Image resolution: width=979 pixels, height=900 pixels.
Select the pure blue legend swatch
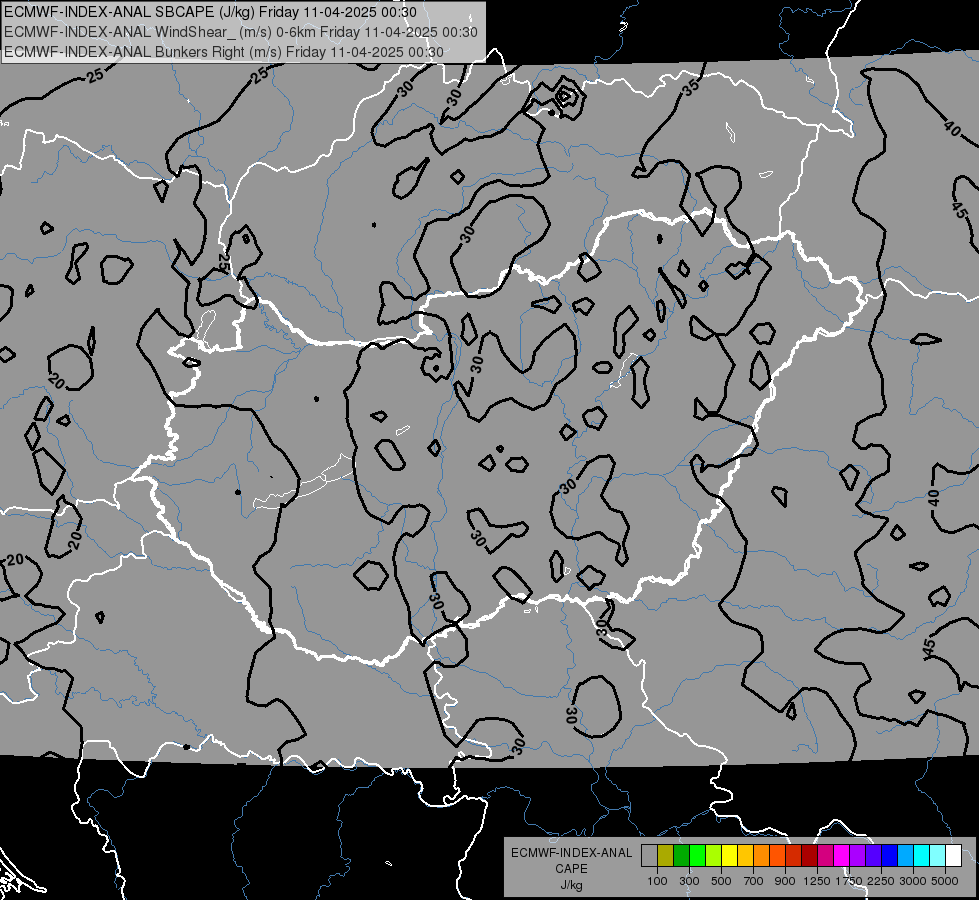[x=890, y=856]
